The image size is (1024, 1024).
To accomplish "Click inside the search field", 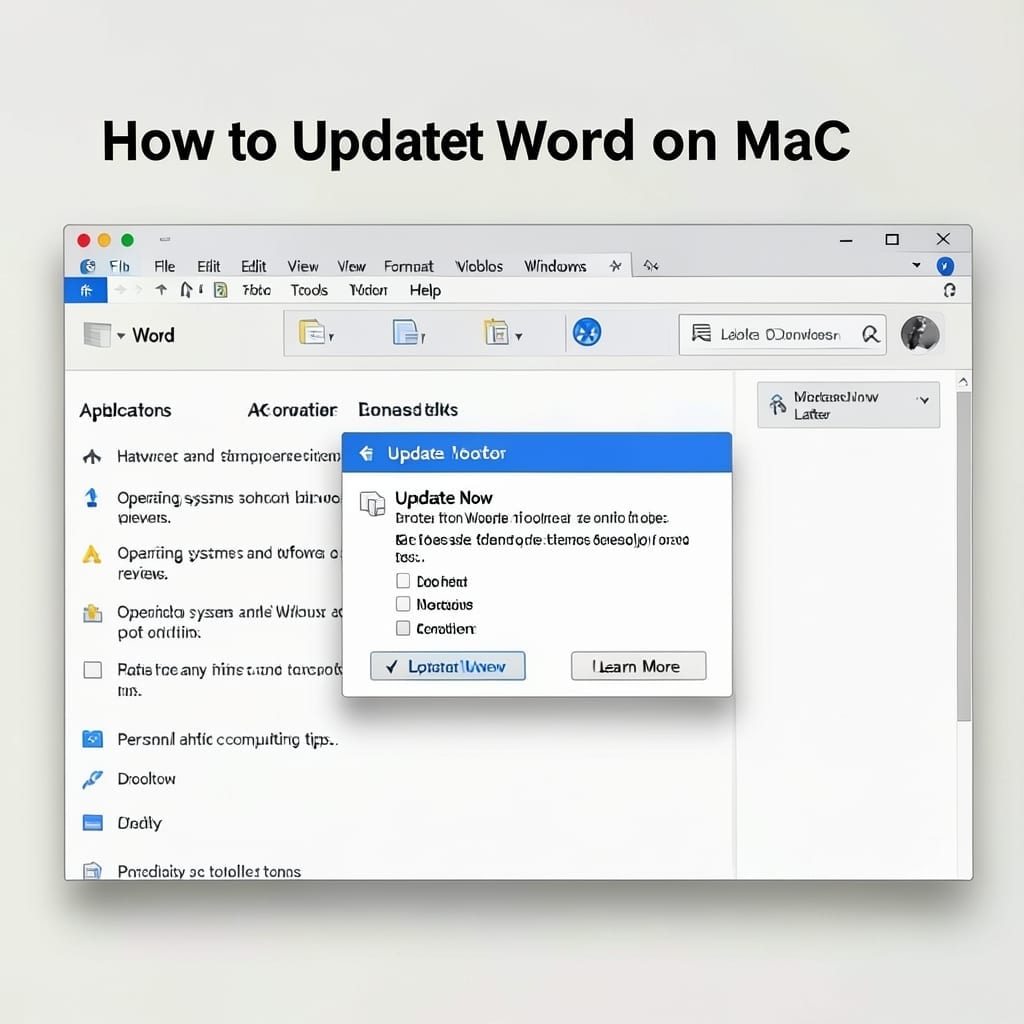I will (x=782, y=334).
